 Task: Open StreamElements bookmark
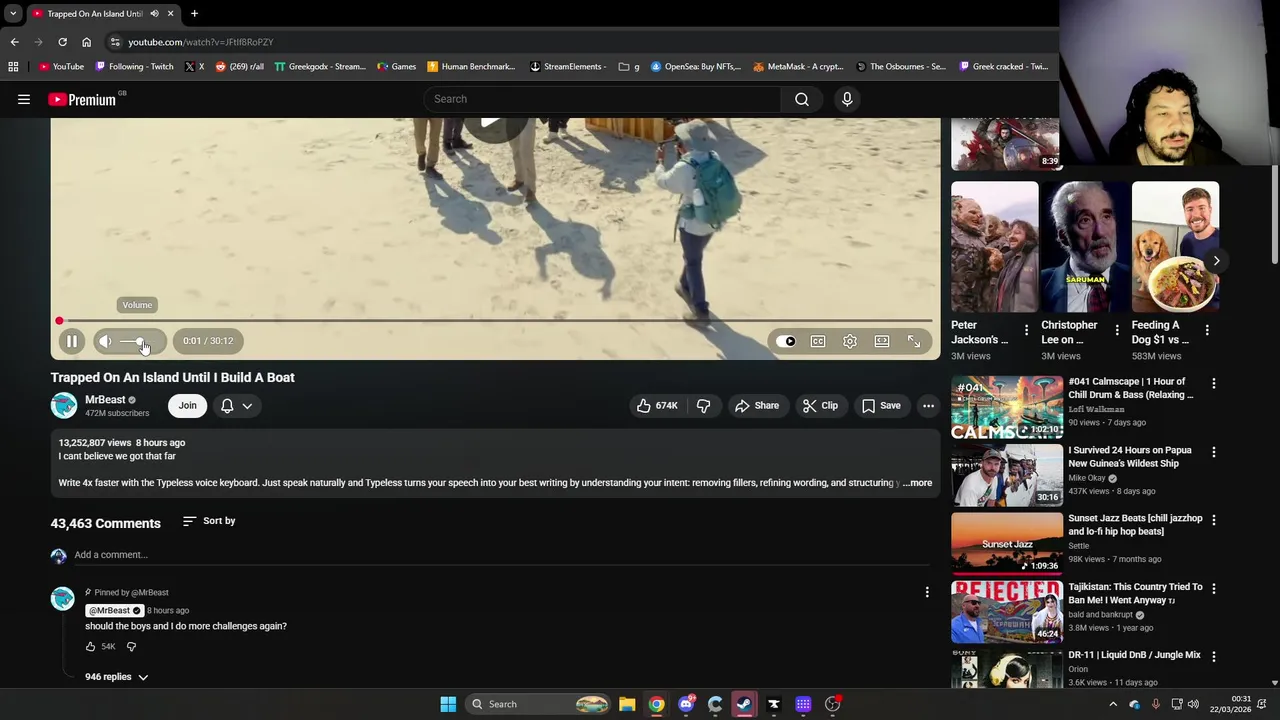click(x=568, y=66)
